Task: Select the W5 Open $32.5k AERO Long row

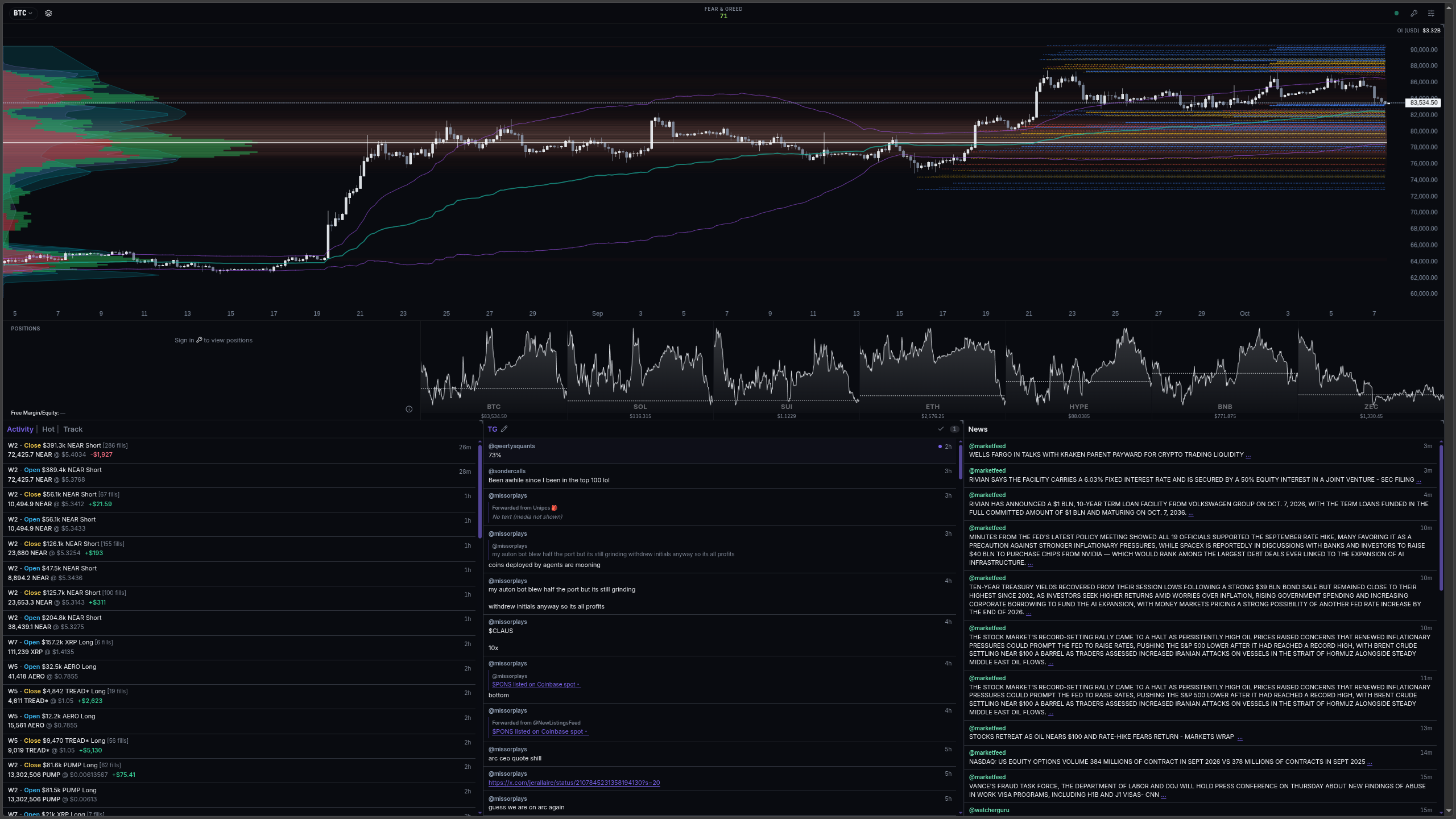Action: (x=239, y=672)
